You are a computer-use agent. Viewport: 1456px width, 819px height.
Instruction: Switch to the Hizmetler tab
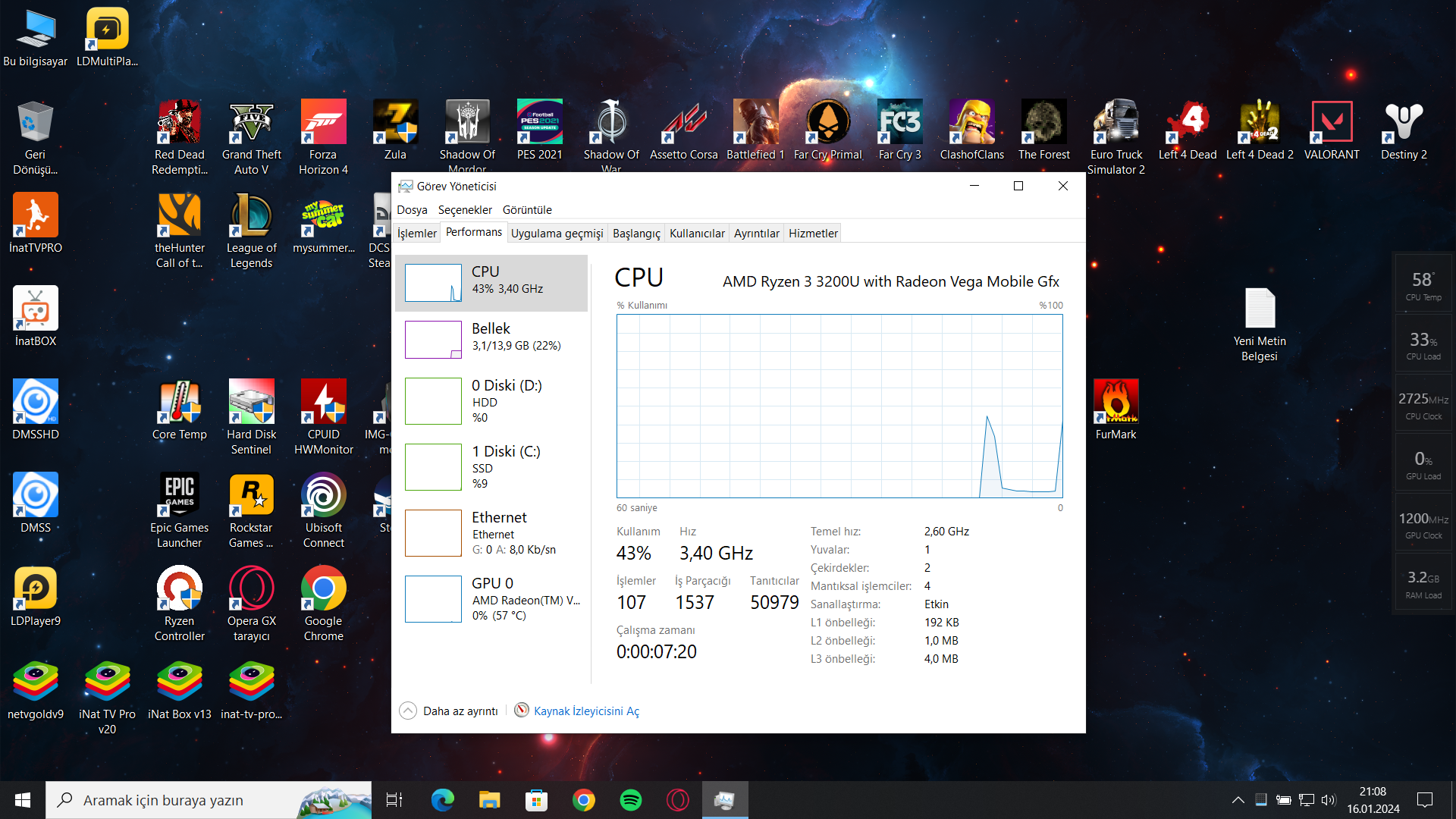tap(812, 234)
